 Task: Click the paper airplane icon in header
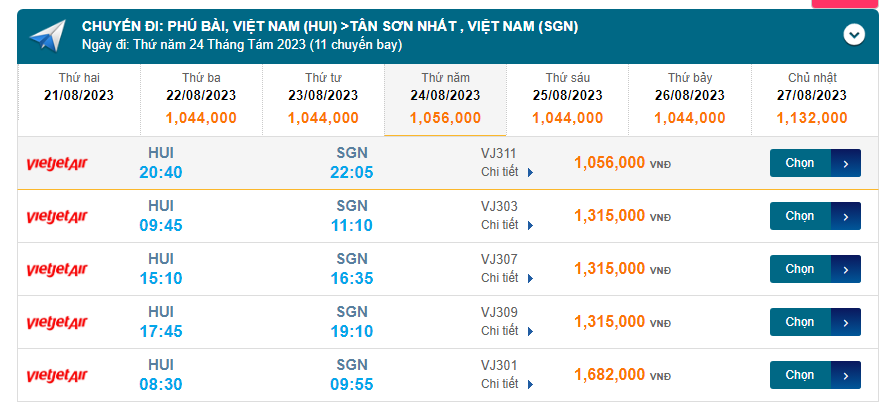pyautogui.click(x=47, y=36)
